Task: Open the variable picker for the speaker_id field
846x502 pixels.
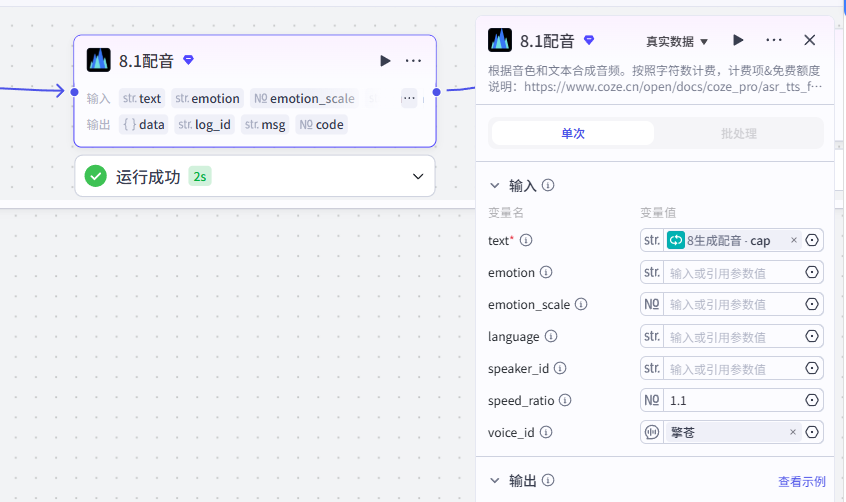Action: (812, 368)
